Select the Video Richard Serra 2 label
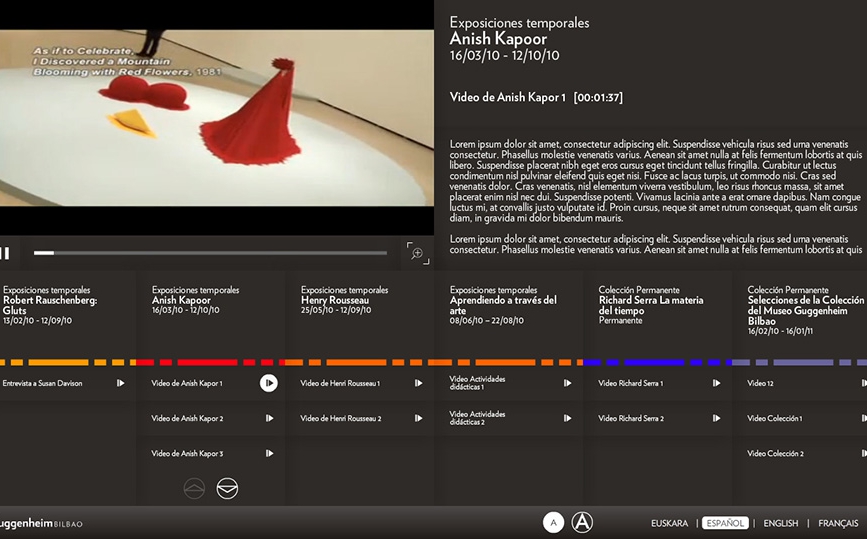This screenshot has width=867, height=539. point(631,418)
